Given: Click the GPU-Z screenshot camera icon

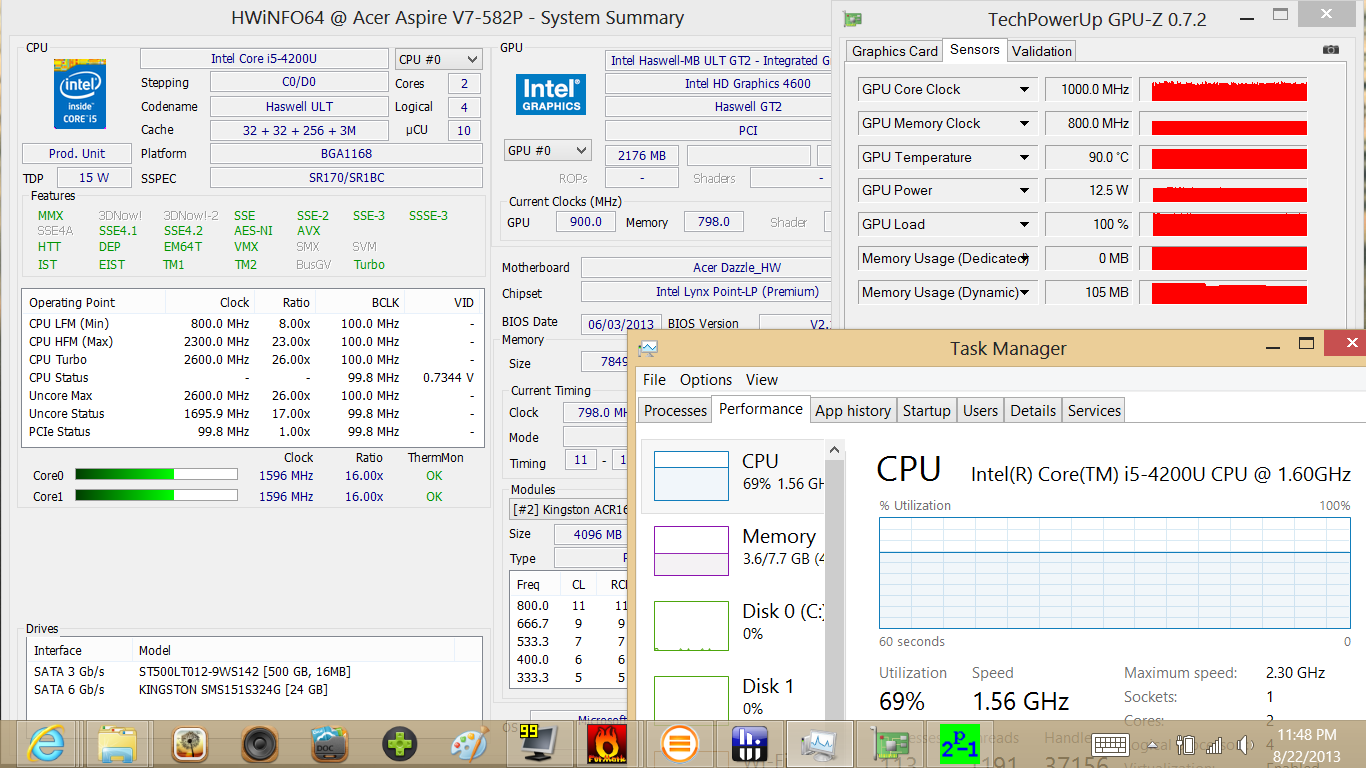Looking at the screenshot, I should click(1330, 50).
